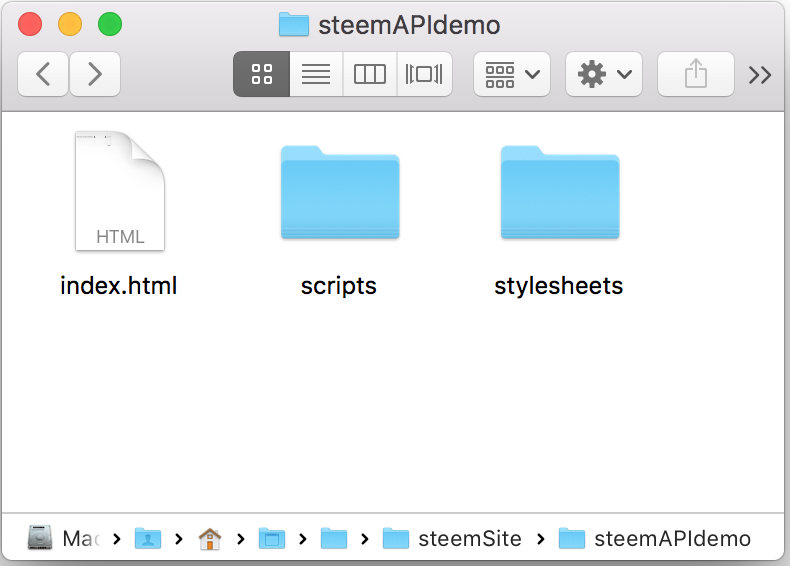Click steemAPIdemo in the path bar

(655, 538)
